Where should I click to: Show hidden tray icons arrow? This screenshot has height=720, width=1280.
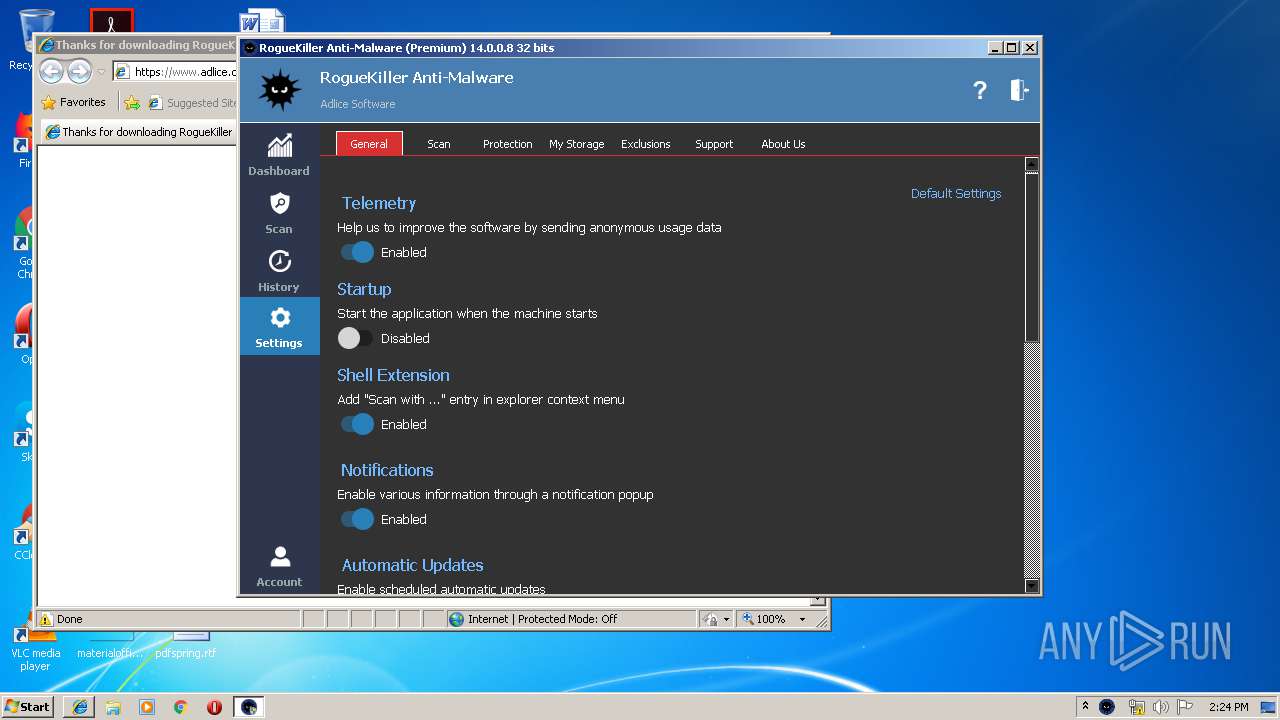(x=1085, y=706)
